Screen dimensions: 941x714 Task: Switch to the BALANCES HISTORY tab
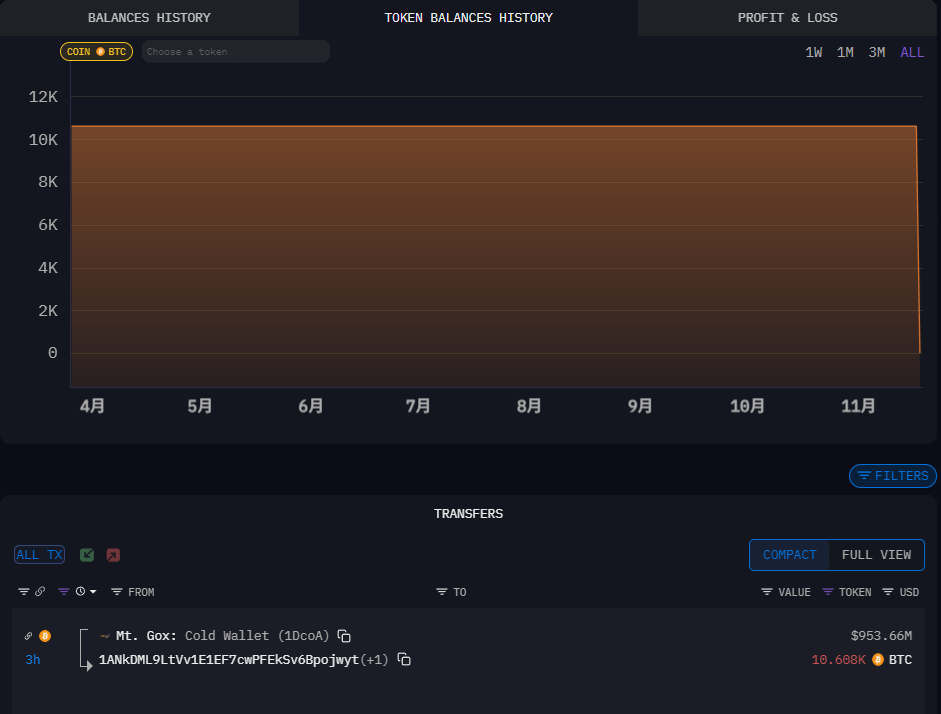[149, 18]
